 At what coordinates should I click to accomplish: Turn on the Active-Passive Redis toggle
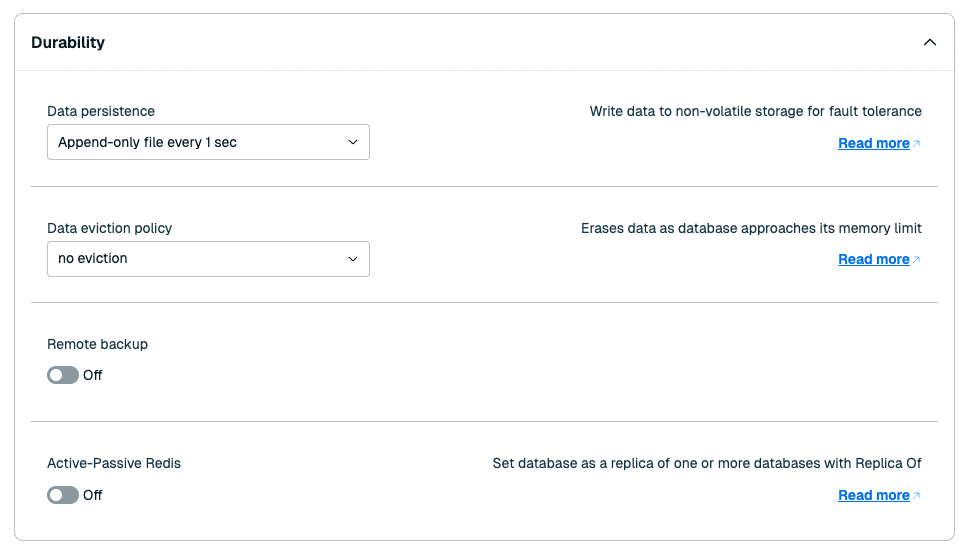(63, 495)
